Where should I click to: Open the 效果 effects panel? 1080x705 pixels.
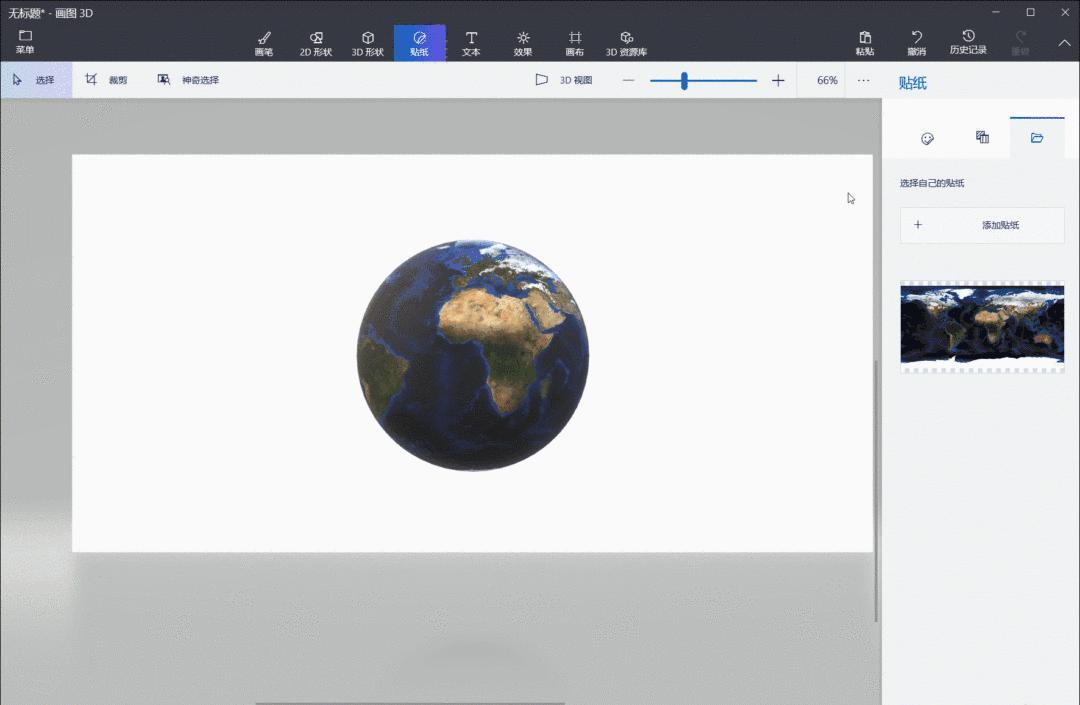(x=523, y=43)
